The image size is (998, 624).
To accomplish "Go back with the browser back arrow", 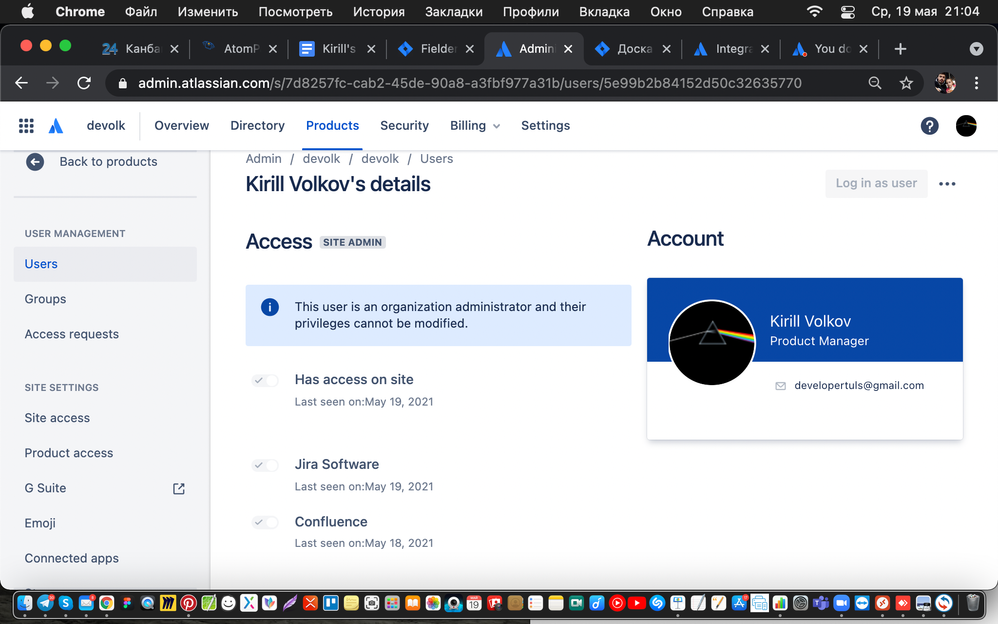I will pos(22,83).
